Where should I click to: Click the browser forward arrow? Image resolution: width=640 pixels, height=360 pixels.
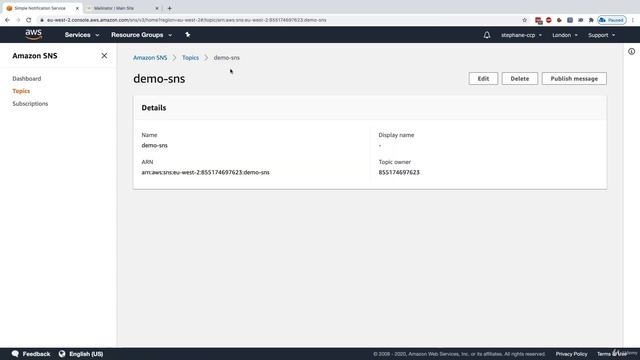click(x=18, y=20)
